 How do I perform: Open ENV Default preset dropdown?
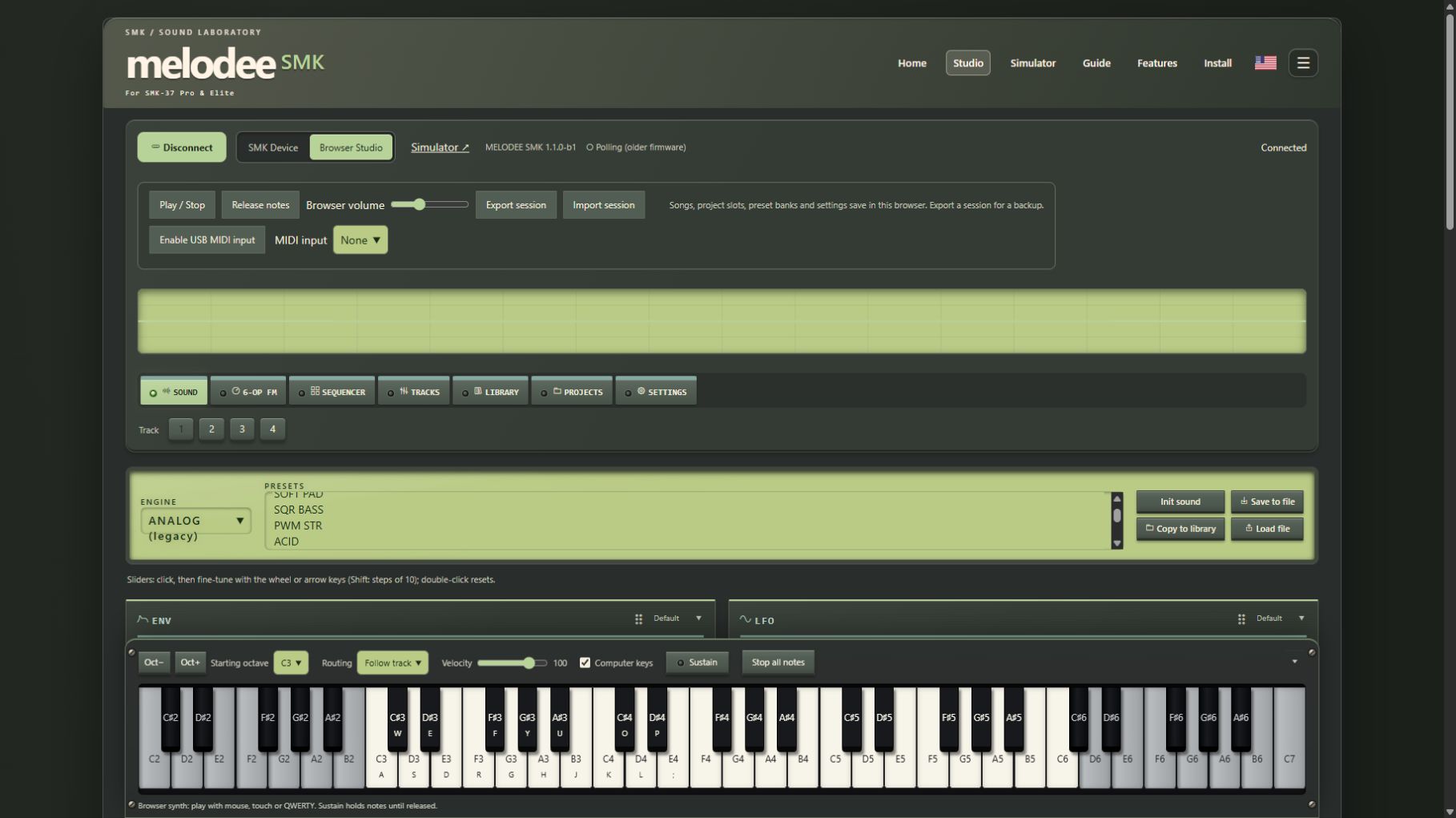point(678,619)
